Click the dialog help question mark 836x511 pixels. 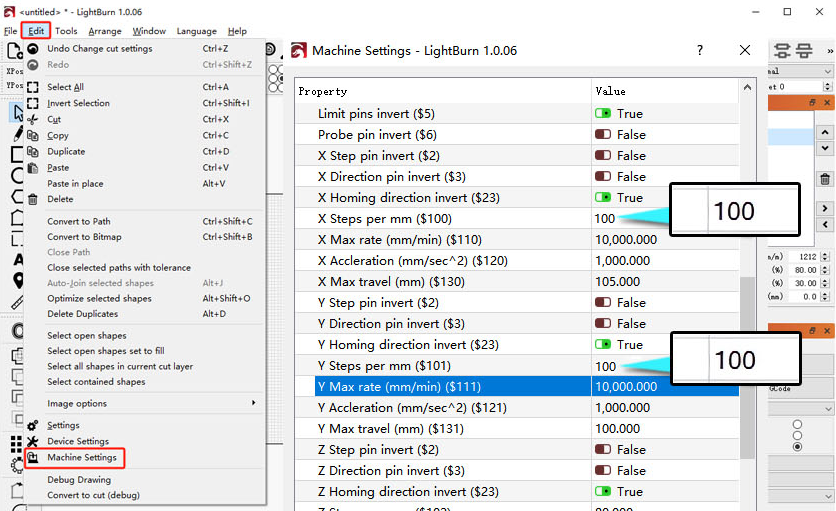[x=700, y=51]
